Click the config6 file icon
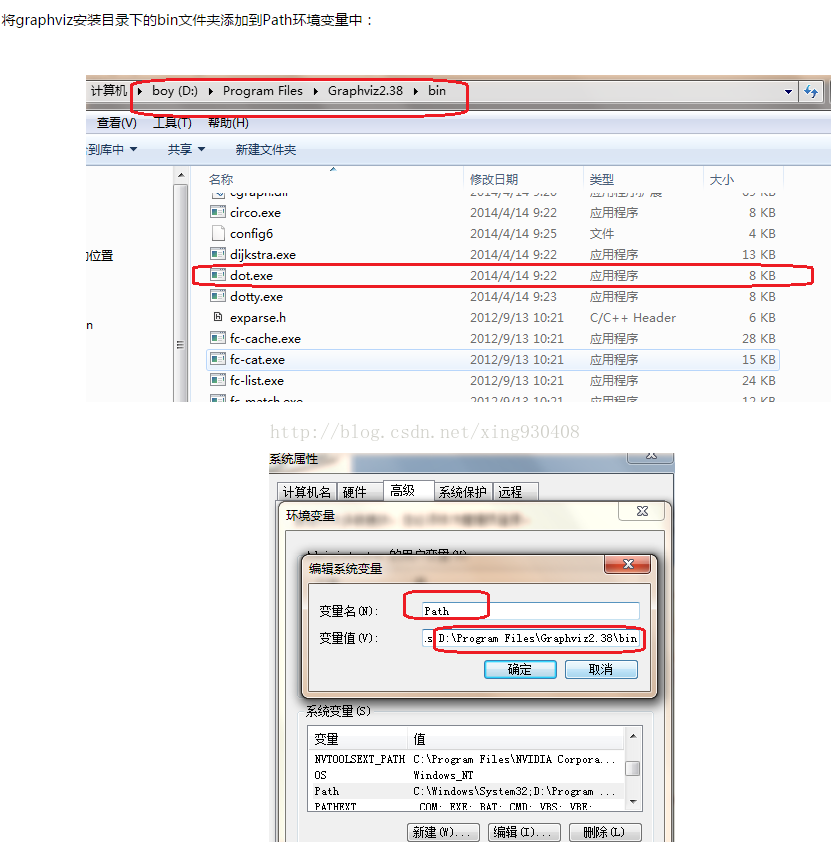The height and width of the screenshot is (842, 831). [x=218, y=233]
